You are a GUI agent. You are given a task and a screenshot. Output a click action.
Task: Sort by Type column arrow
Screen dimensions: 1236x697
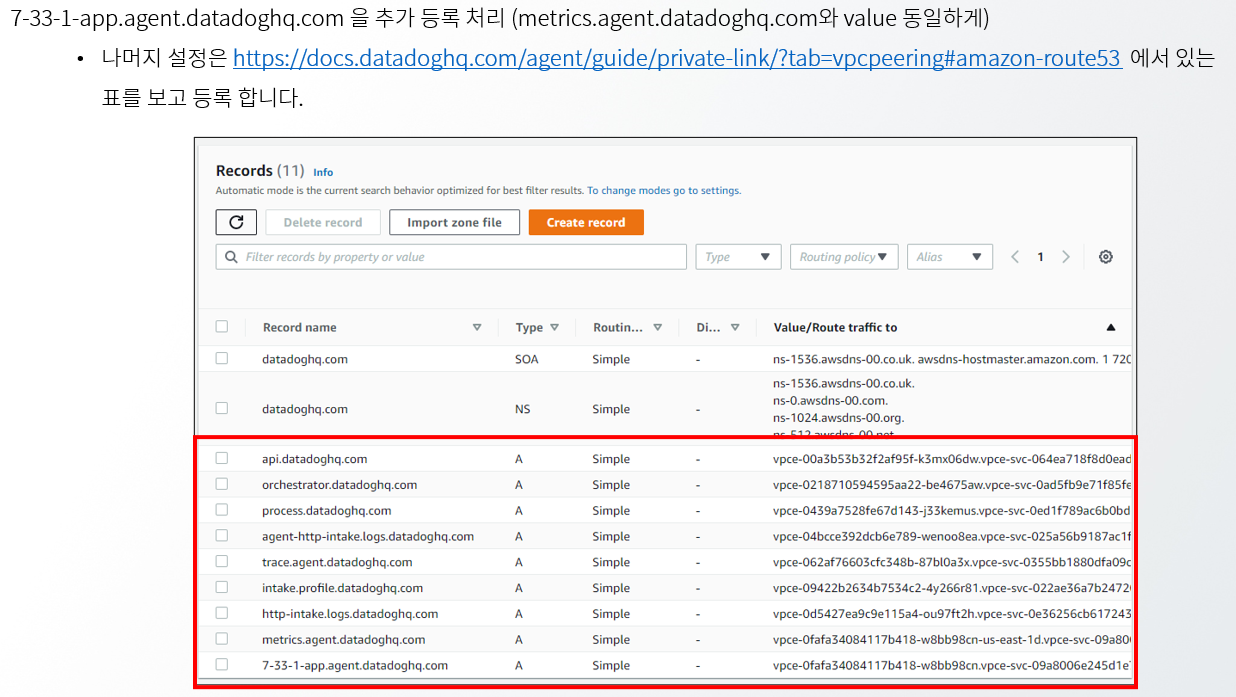click(x=554, y=327)
